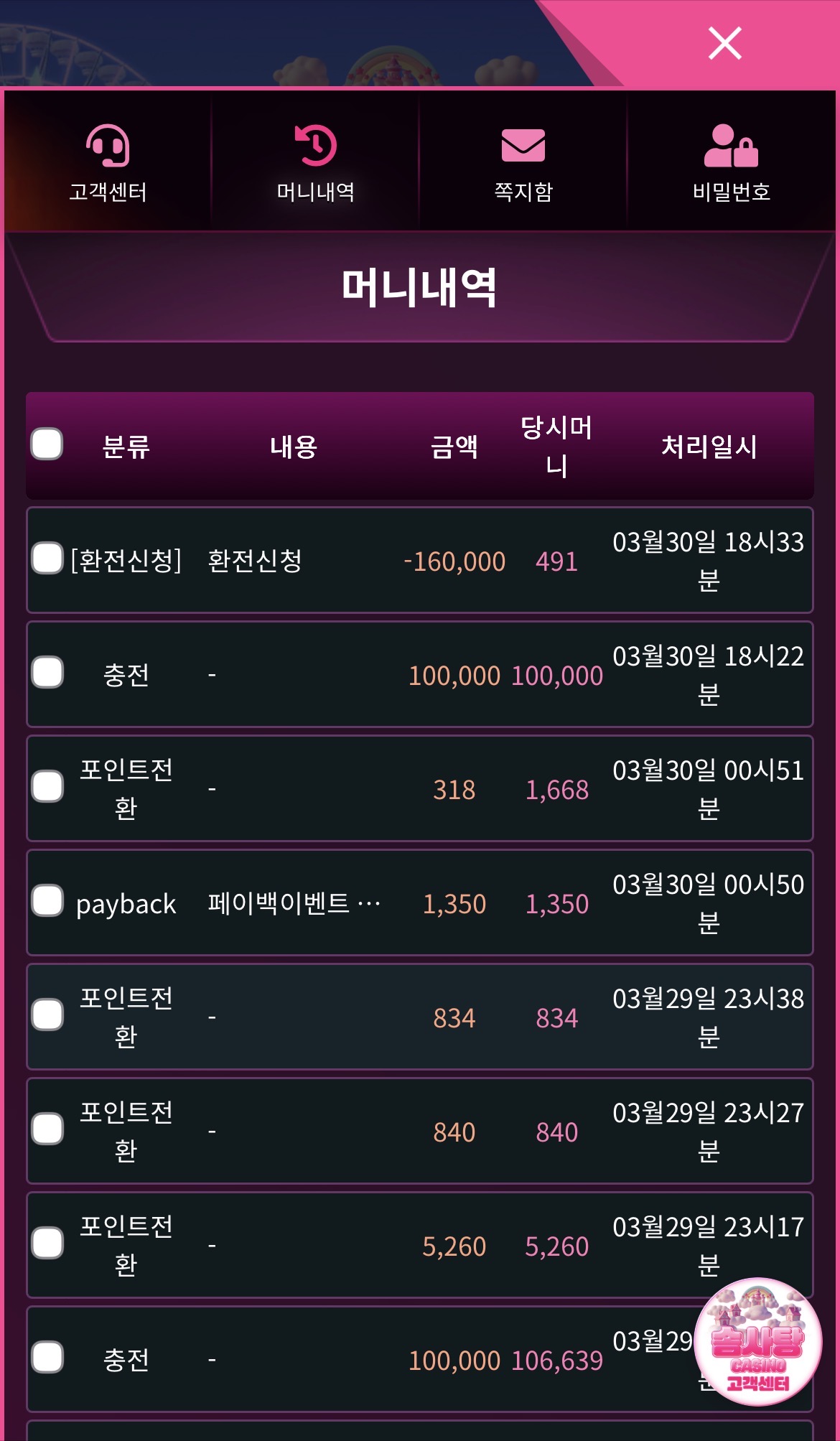Viewport: 840px width, 1441px height.
Task: Toggle the select-all checkbox in table header
Action: (47, 444)
